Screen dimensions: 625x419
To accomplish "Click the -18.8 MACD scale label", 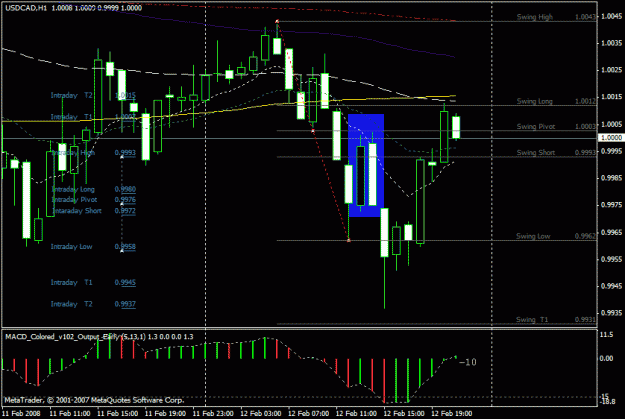I will (x=608, y=402).
